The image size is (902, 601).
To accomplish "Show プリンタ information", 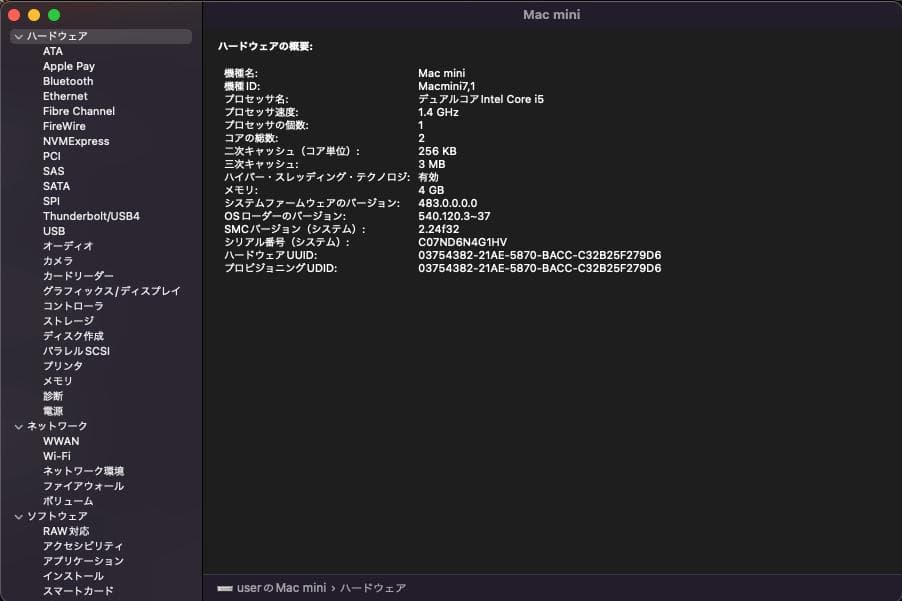I will point(63,366).
